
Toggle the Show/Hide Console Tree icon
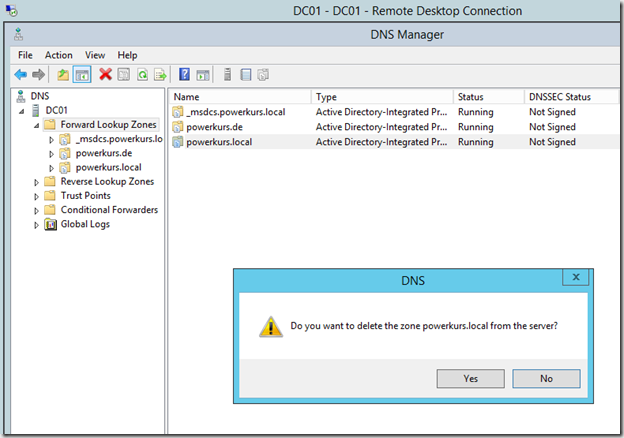coord(82,75)
